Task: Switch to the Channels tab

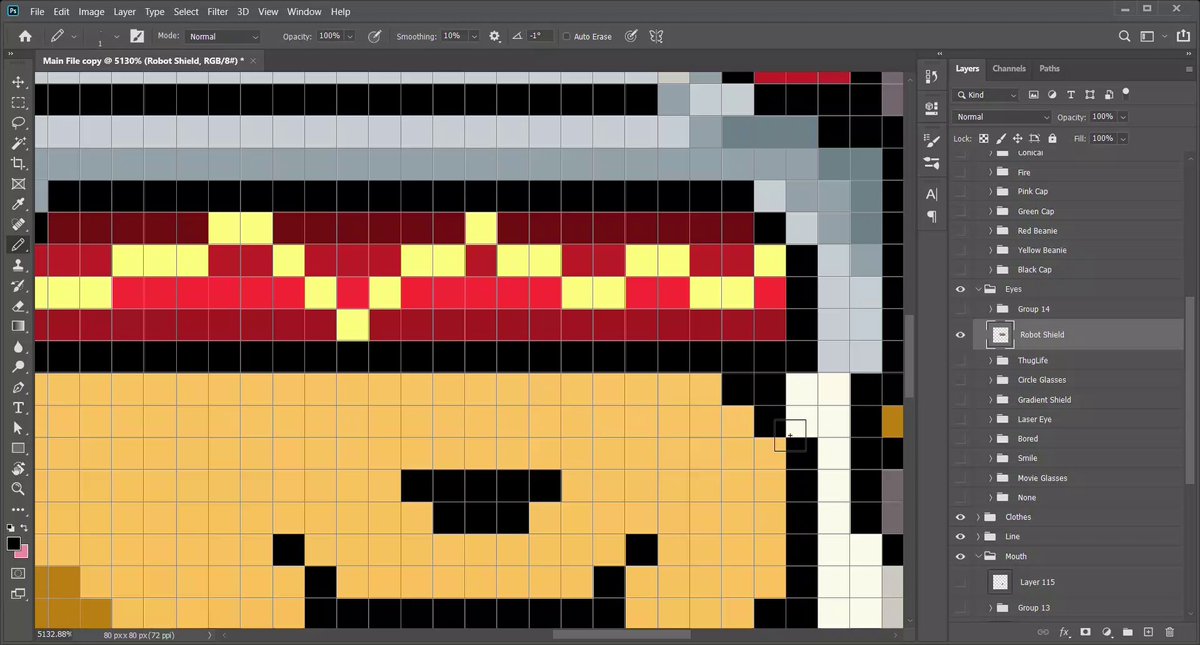Action: (x=1009, y=69)
